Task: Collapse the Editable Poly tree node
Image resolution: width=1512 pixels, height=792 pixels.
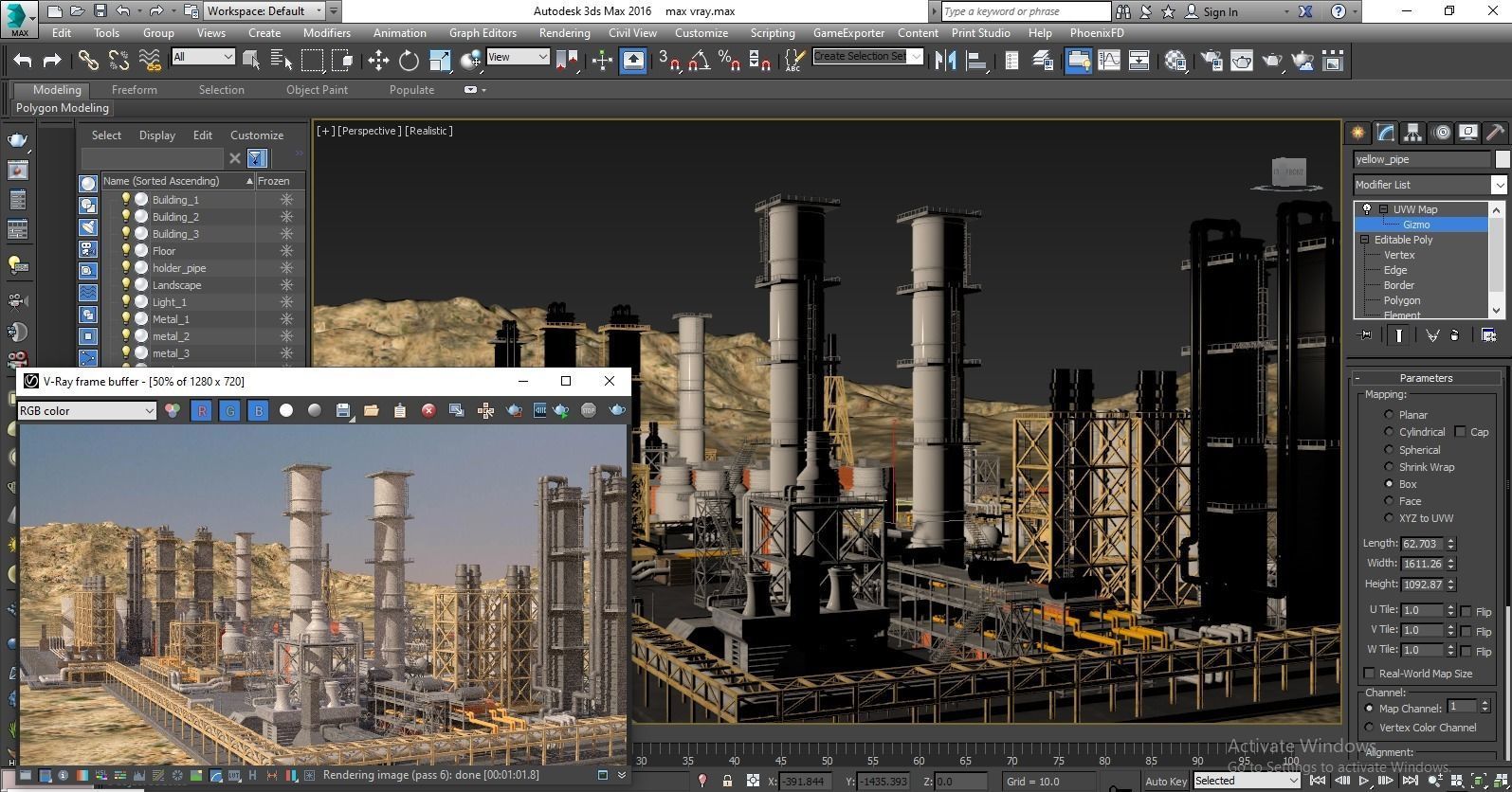Action: click(1365, 240)
